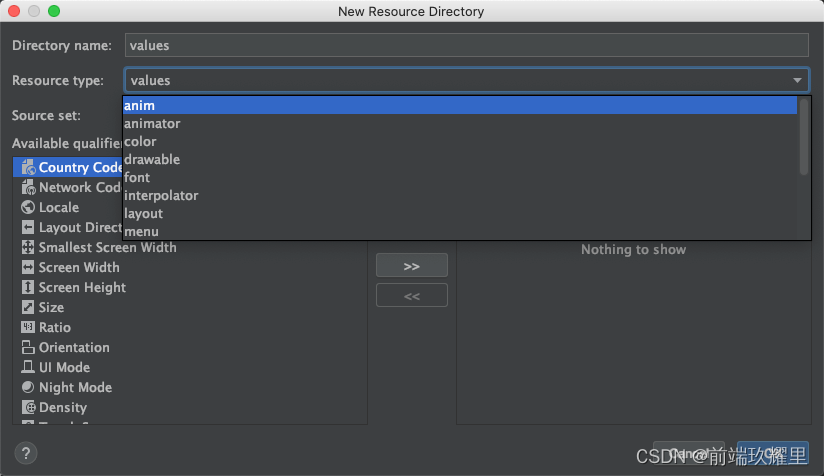Choose menu from the resource type list
This screenshot has width=824, height=476.
click(460, 231)
